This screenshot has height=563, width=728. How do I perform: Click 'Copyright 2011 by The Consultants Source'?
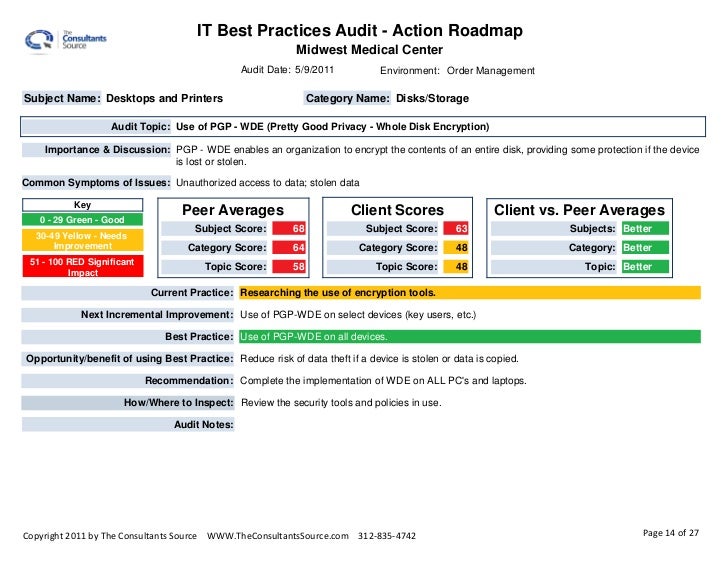tap(110, 536)
